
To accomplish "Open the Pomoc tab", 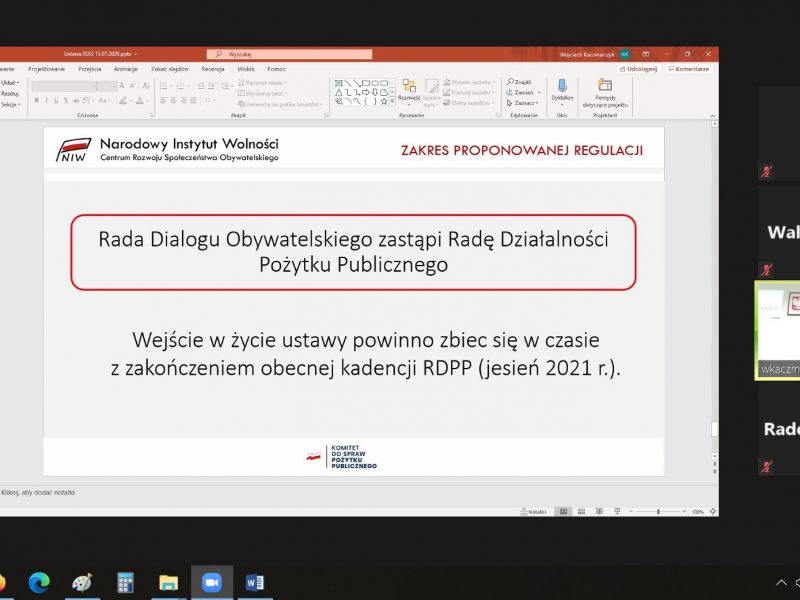I will (276, 69).
